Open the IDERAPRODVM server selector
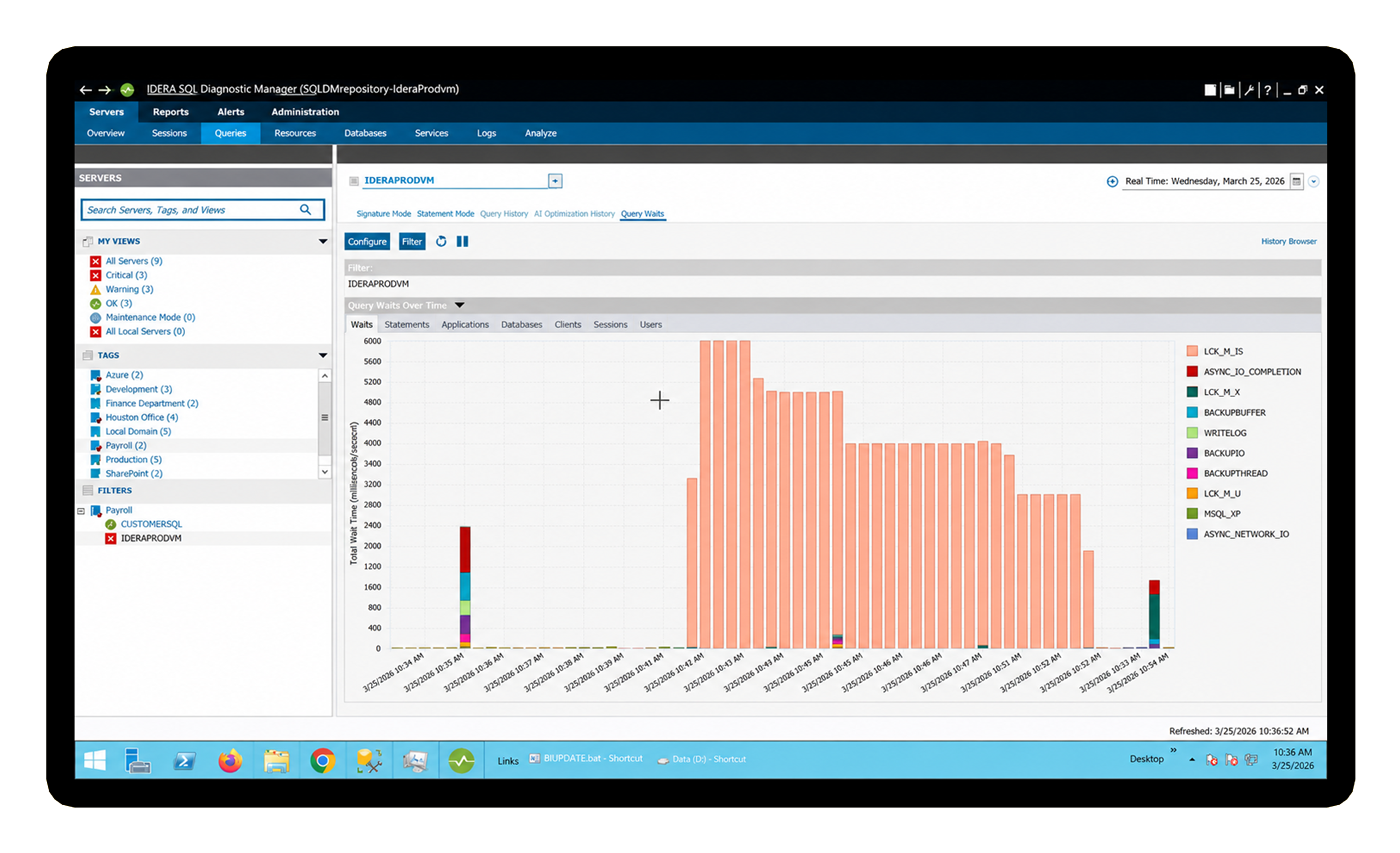Screen dimensions: 1400x853 [454, 181]
